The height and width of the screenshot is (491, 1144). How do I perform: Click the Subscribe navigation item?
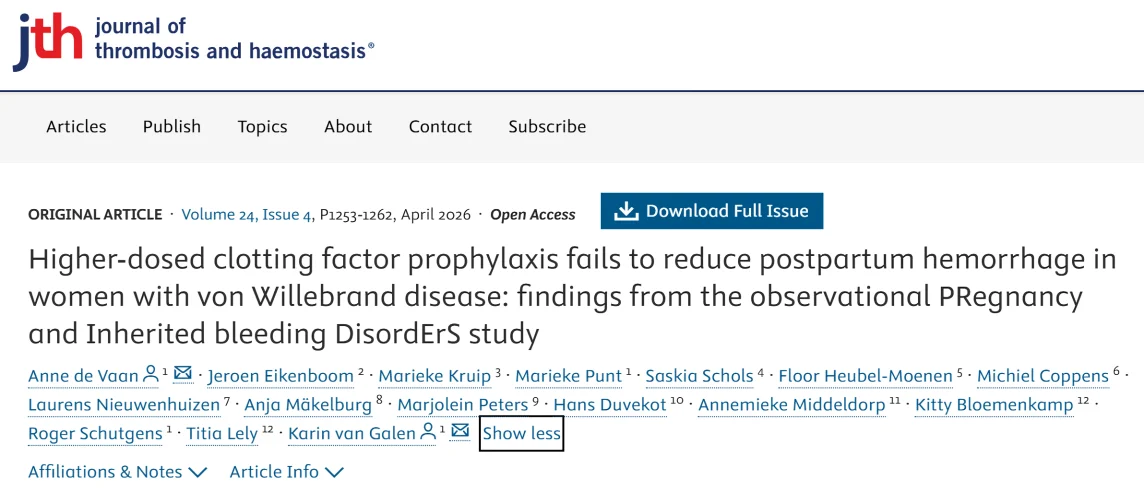tap(547, 127)
